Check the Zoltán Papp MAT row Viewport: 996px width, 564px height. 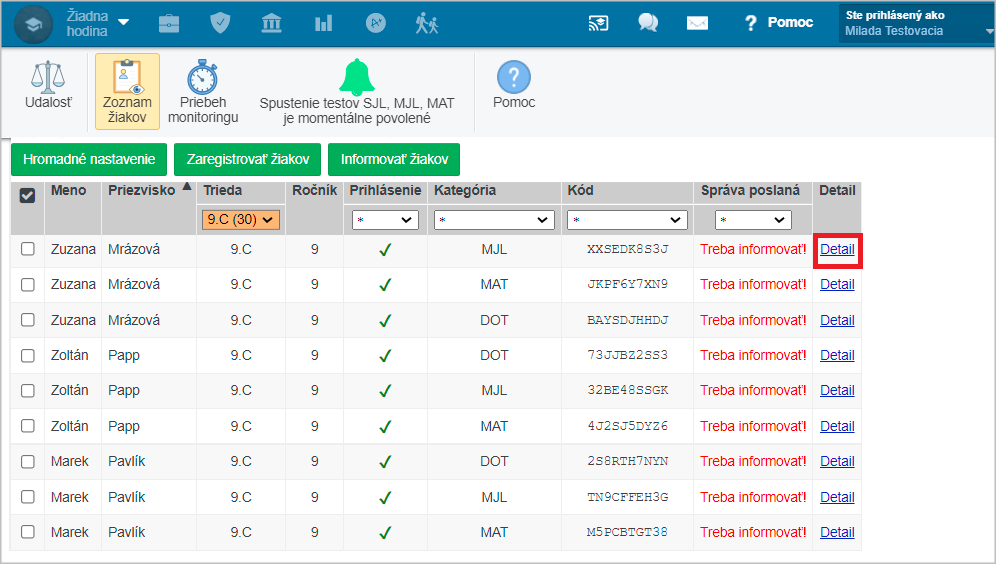pos(27,426)
